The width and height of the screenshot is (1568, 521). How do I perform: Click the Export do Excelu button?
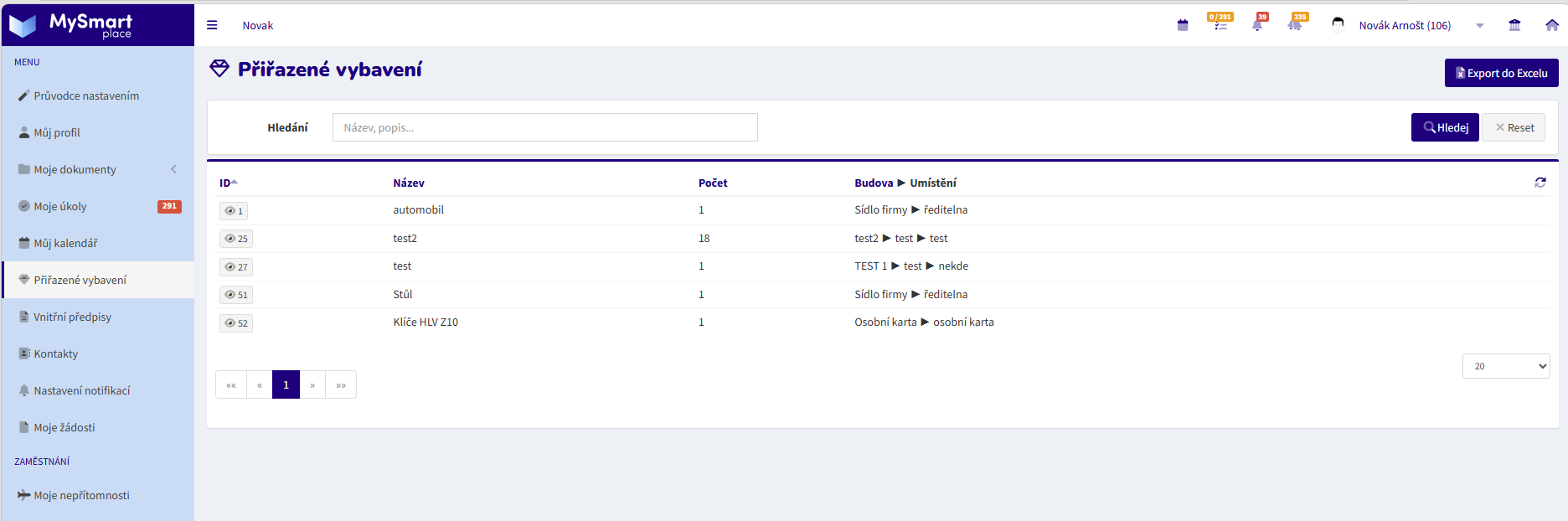tap(1502, 73)
